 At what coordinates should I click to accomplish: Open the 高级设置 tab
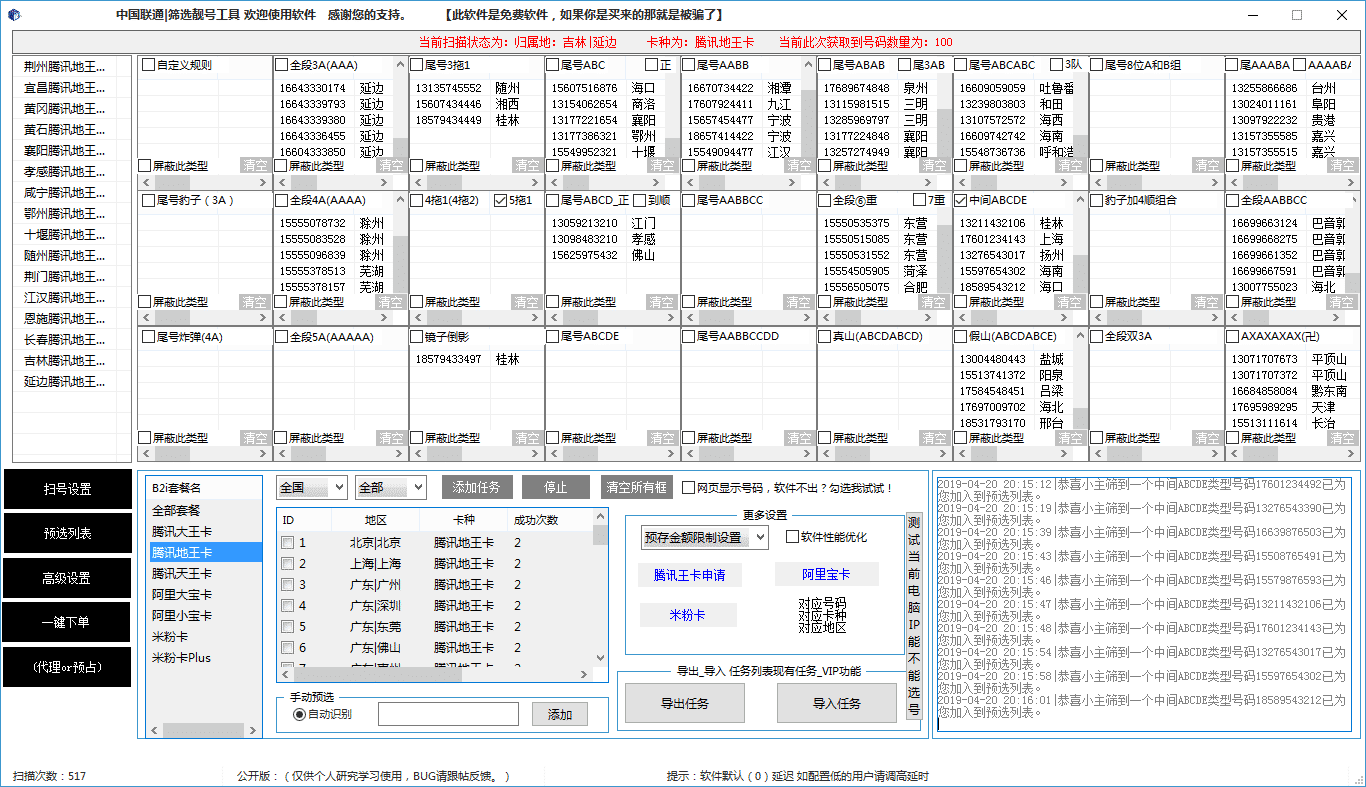[x=67, y=578]
